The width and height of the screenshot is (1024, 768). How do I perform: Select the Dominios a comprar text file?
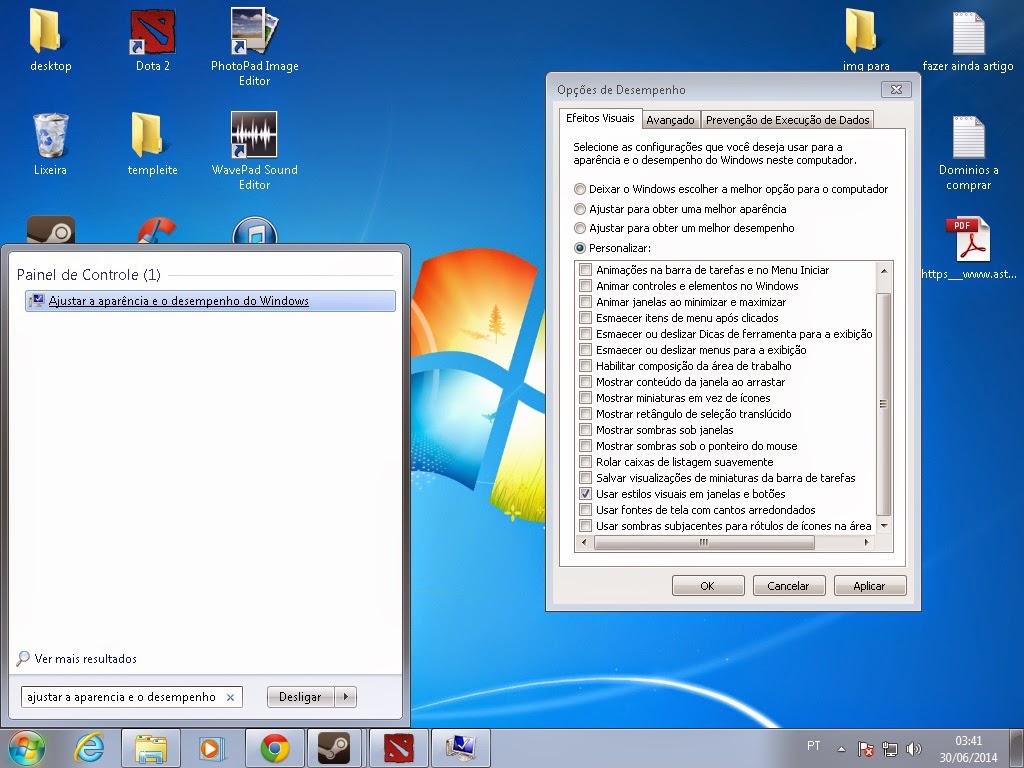pos(968,137)
